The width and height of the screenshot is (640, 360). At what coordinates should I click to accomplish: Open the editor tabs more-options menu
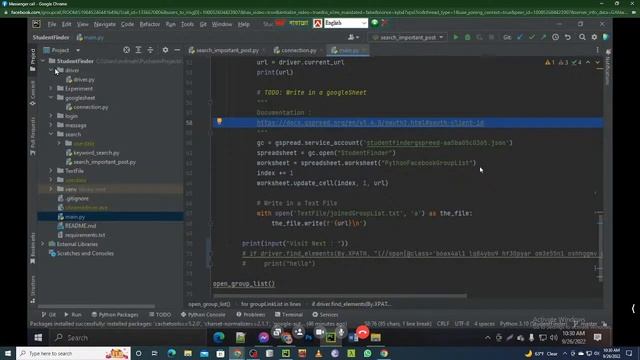[597, 50]
